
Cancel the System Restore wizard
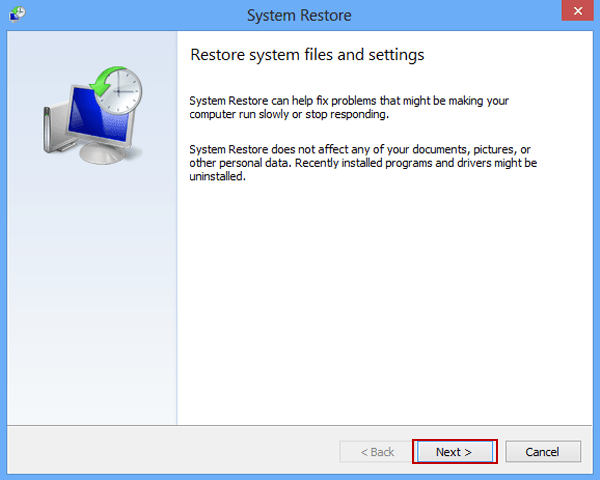click(543, 452)
